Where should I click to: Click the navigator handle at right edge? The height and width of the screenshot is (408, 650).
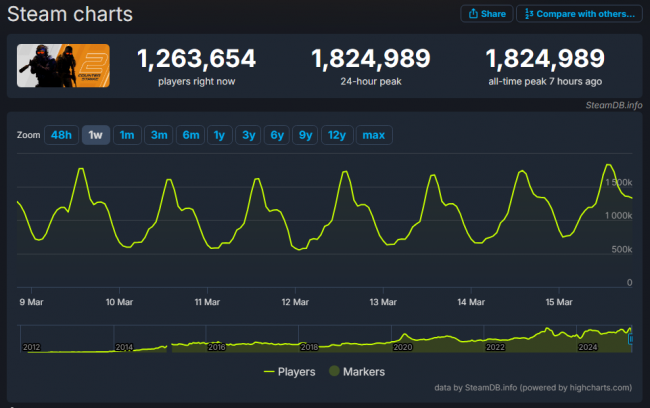[631, 340]
